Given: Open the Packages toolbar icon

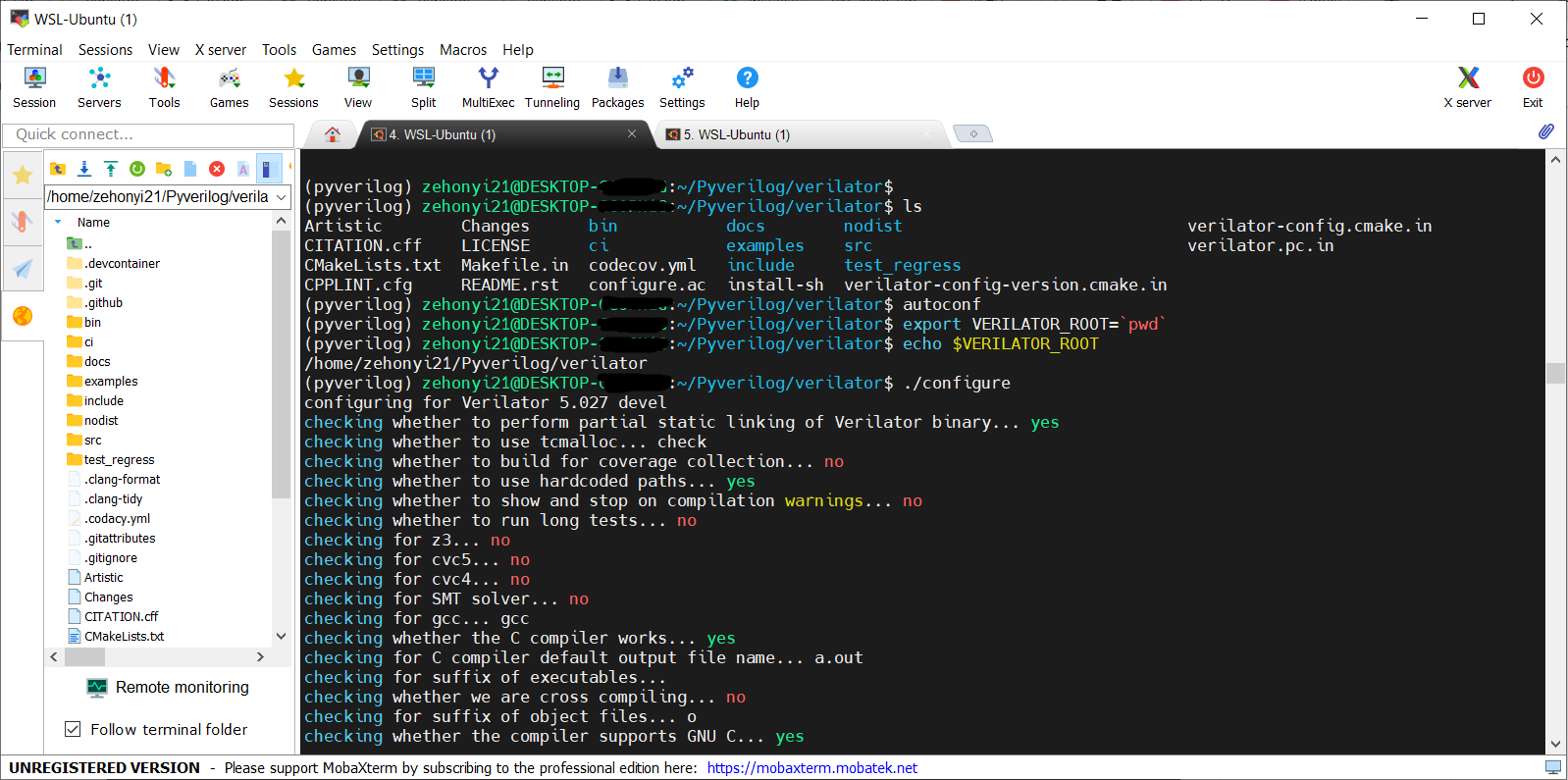Looking at the screenshot, I should (617, 87).
